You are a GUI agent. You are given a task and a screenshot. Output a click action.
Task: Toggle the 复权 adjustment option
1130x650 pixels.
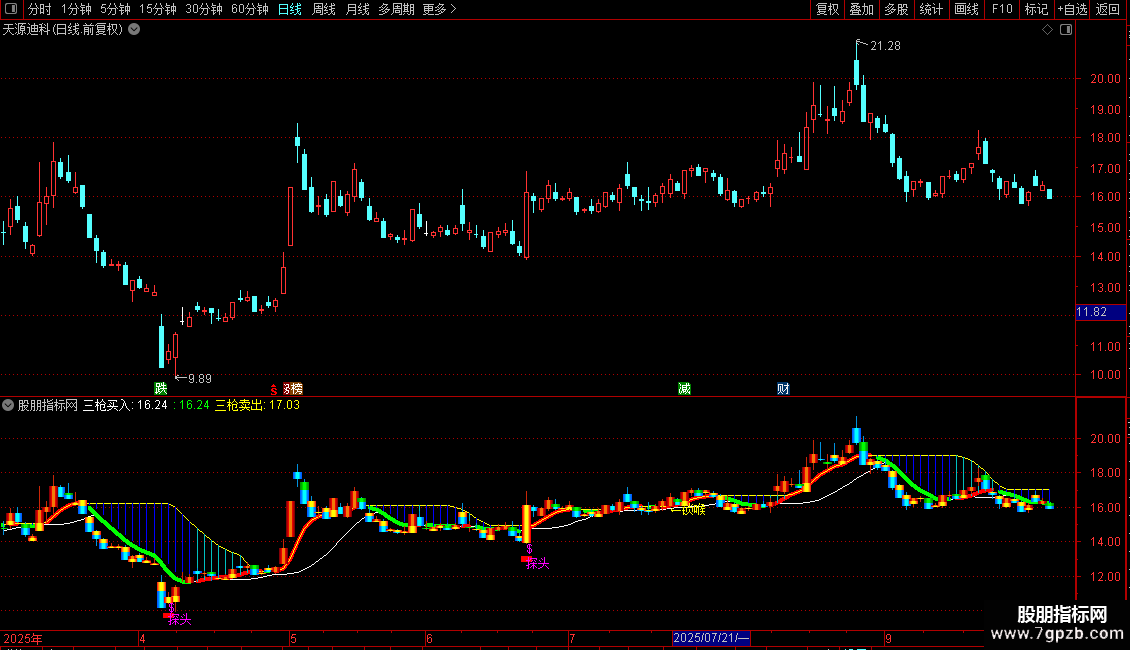point(827,9)
